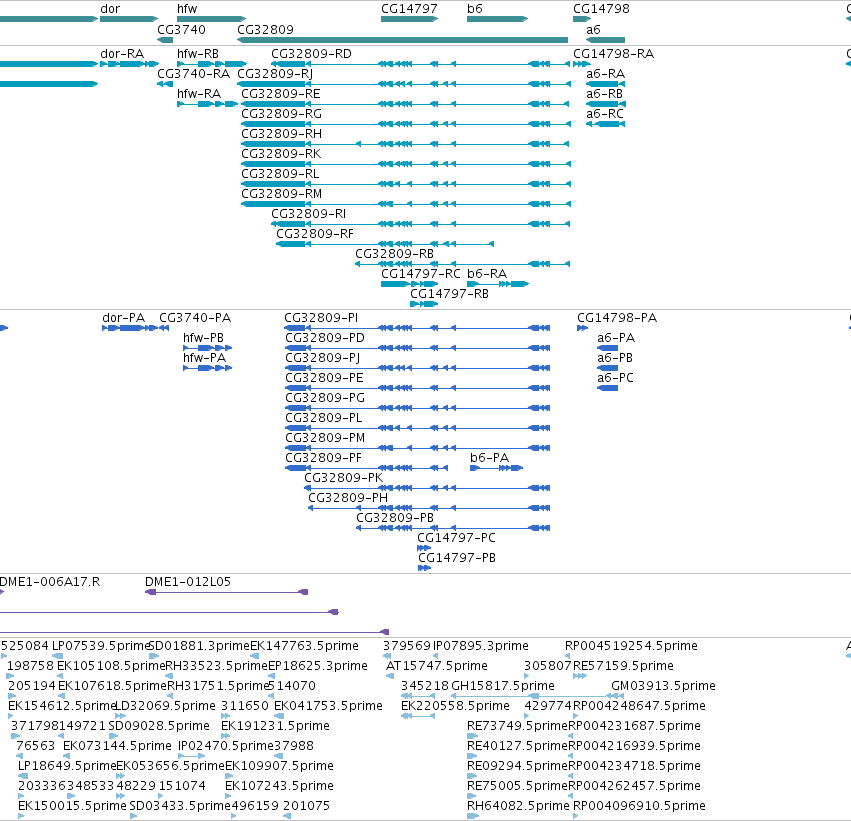
Task: Select the hfw gene label
Action: pos(187,9)
